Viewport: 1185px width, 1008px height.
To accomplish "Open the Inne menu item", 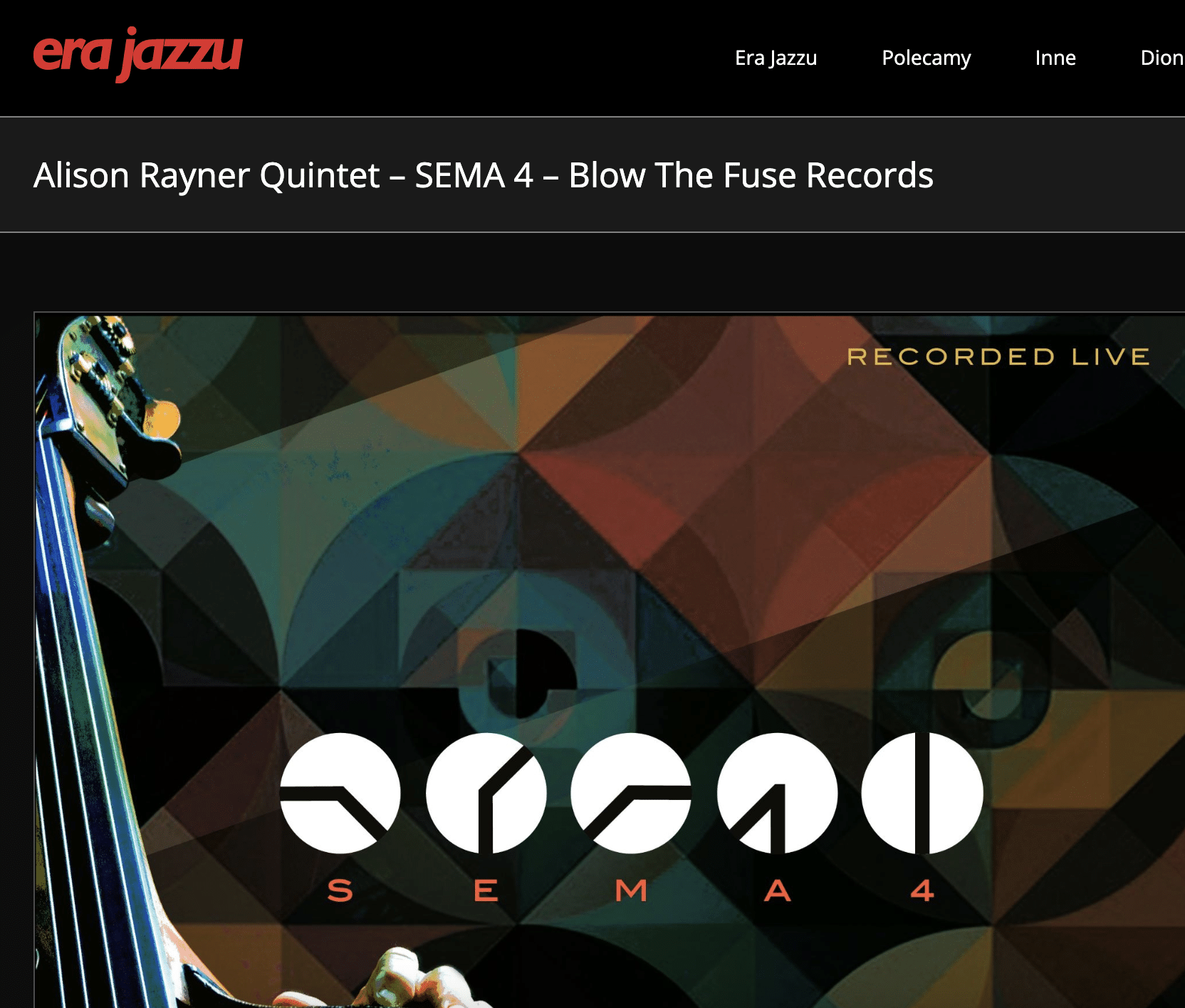I will coord(1055,58).
